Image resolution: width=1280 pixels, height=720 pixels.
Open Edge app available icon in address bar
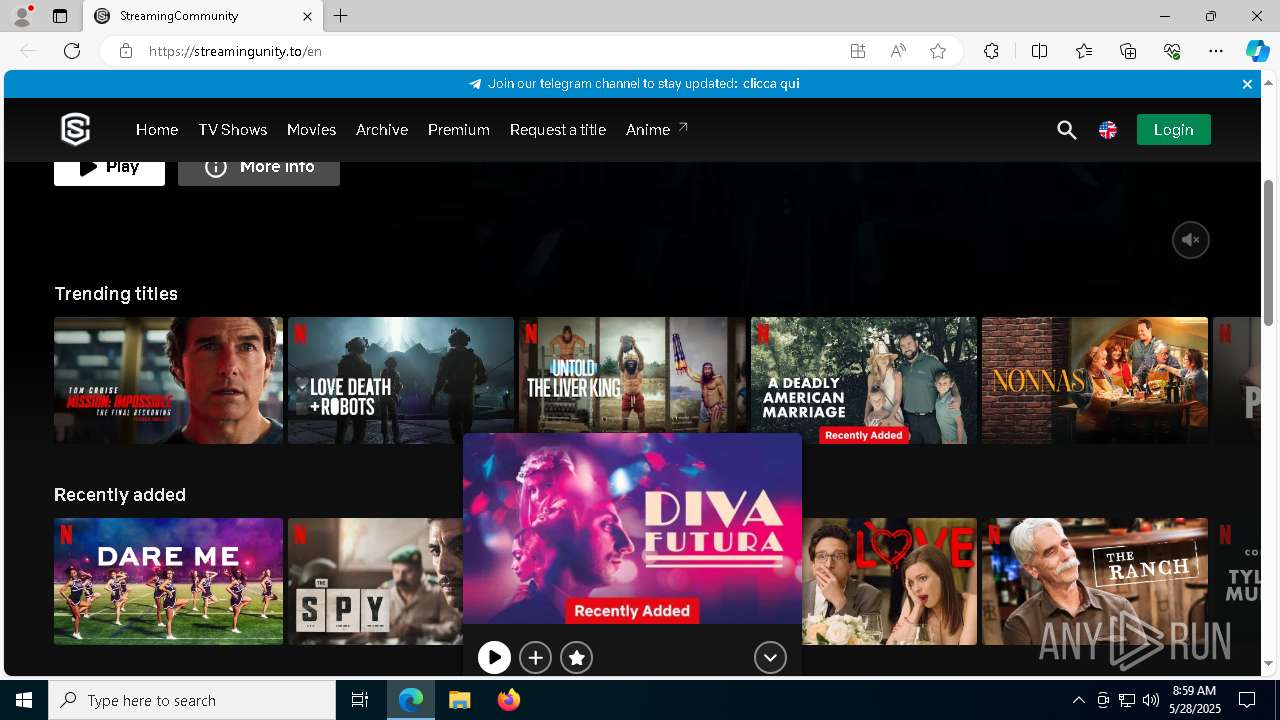click(858, 51)
